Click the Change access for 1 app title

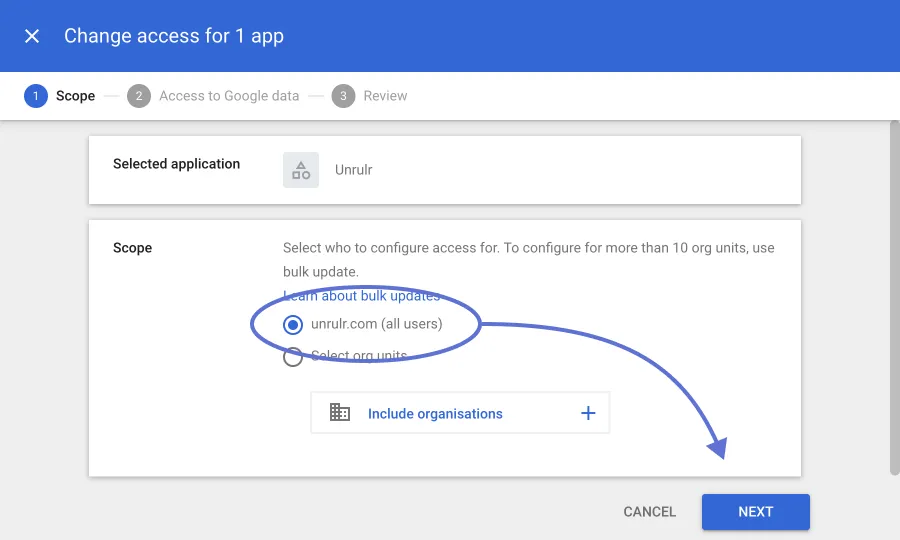click(174, 36)
